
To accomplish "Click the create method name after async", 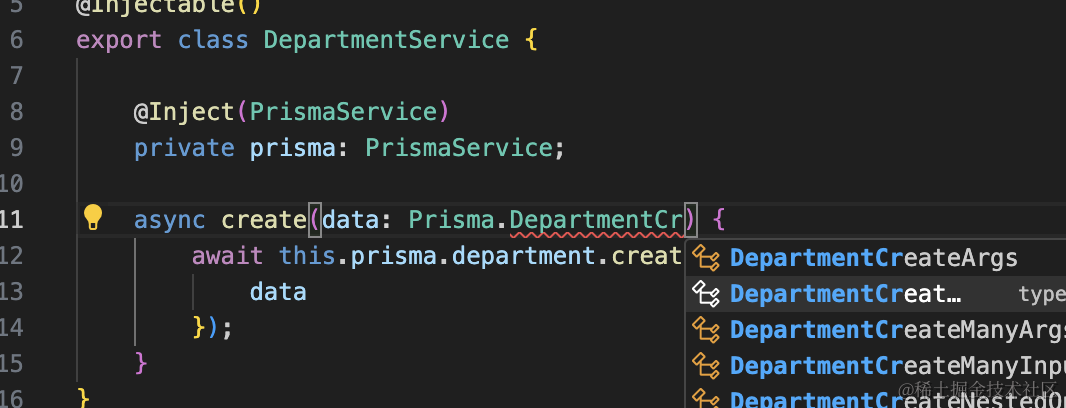I will click(263, 220).
